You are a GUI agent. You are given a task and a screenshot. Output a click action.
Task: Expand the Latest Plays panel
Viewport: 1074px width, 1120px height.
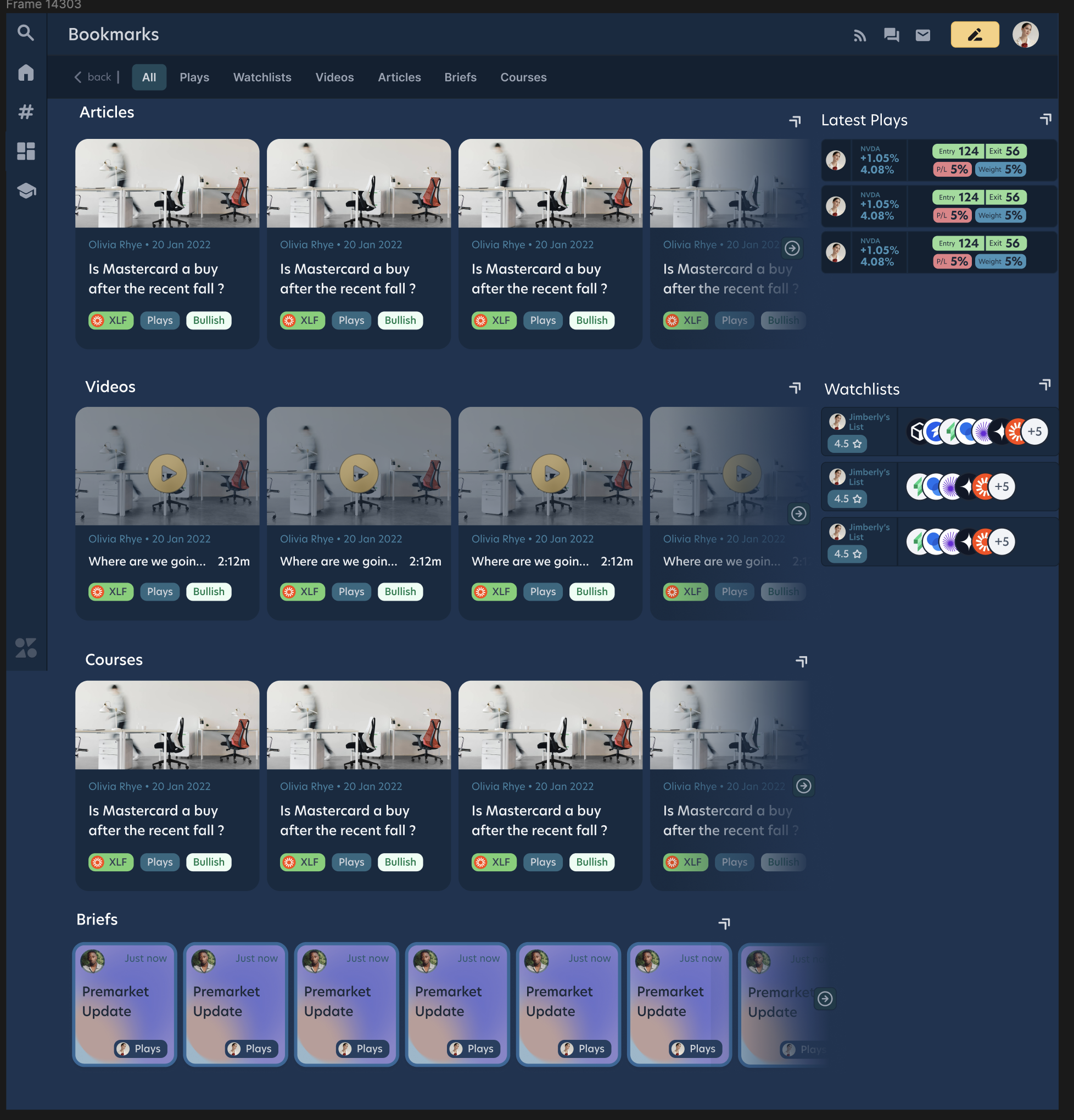pos(1045,119)
